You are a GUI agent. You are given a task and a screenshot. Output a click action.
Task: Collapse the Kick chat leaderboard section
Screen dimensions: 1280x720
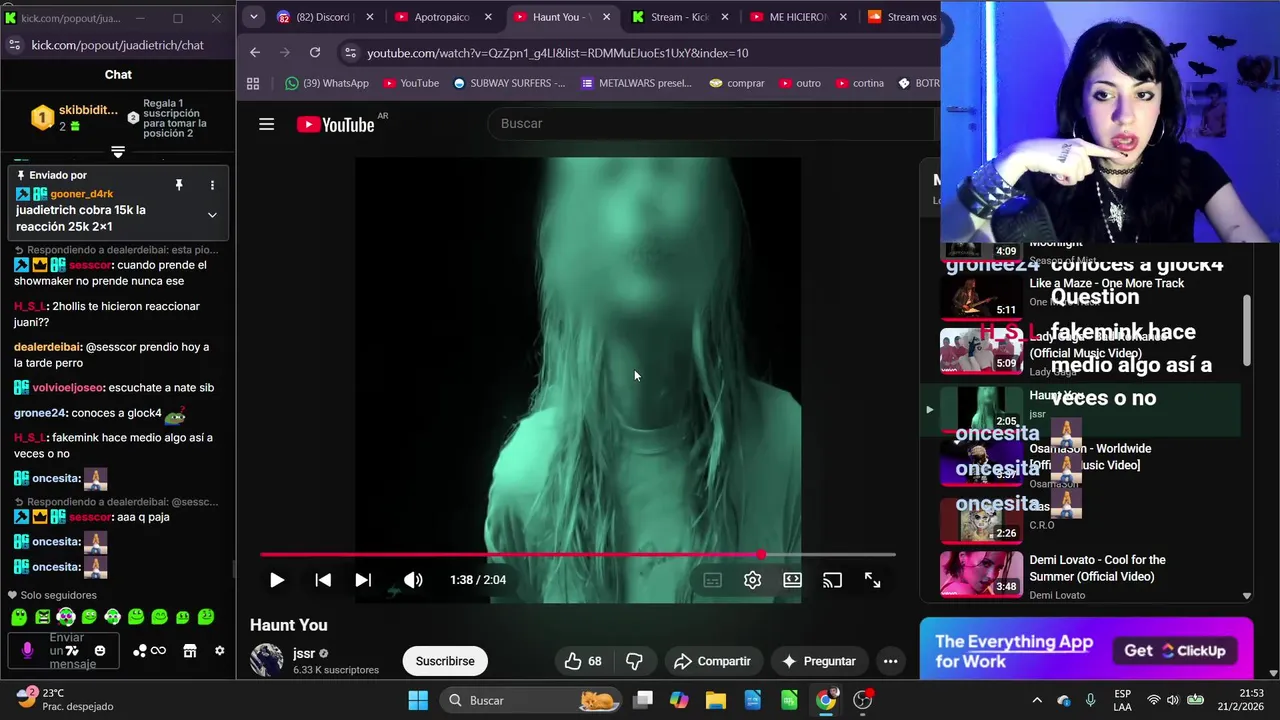118,152
